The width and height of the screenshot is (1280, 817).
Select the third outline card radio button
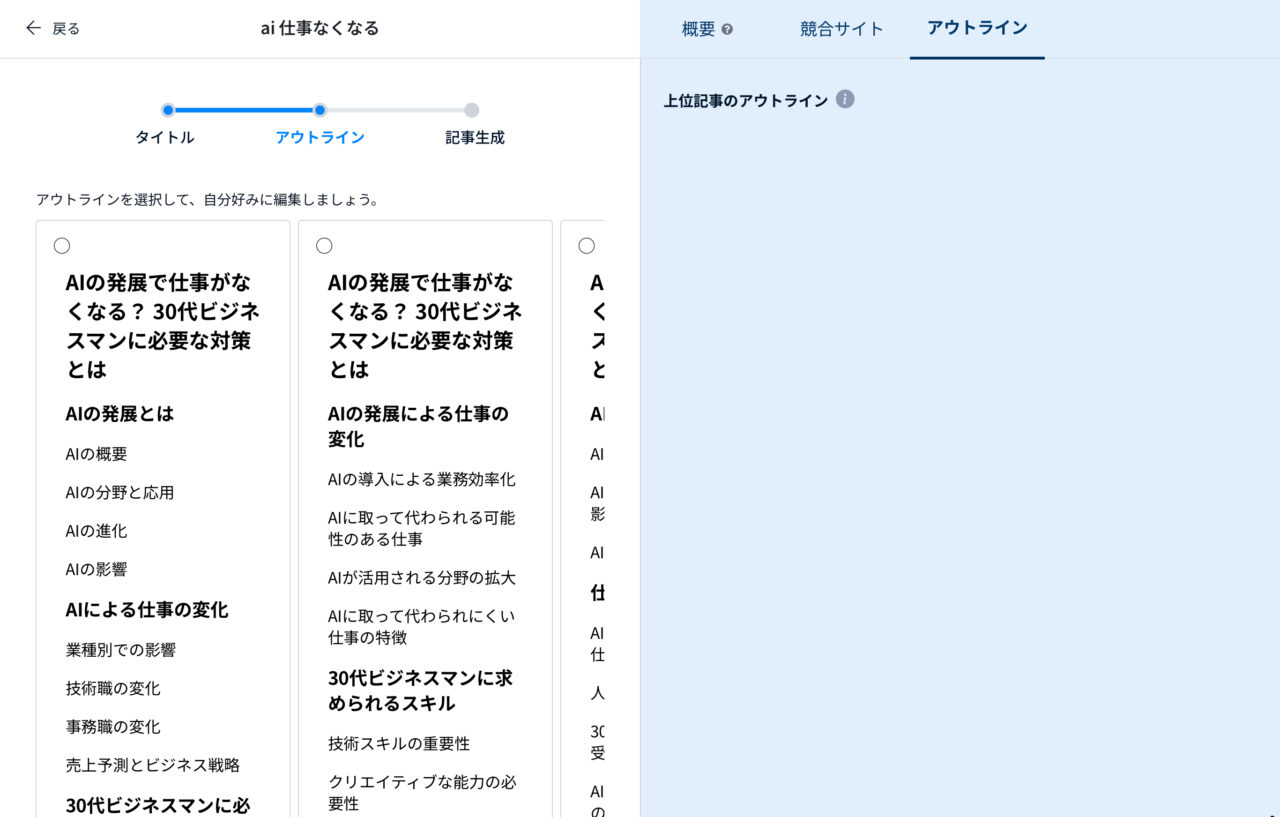click(586, 245)
